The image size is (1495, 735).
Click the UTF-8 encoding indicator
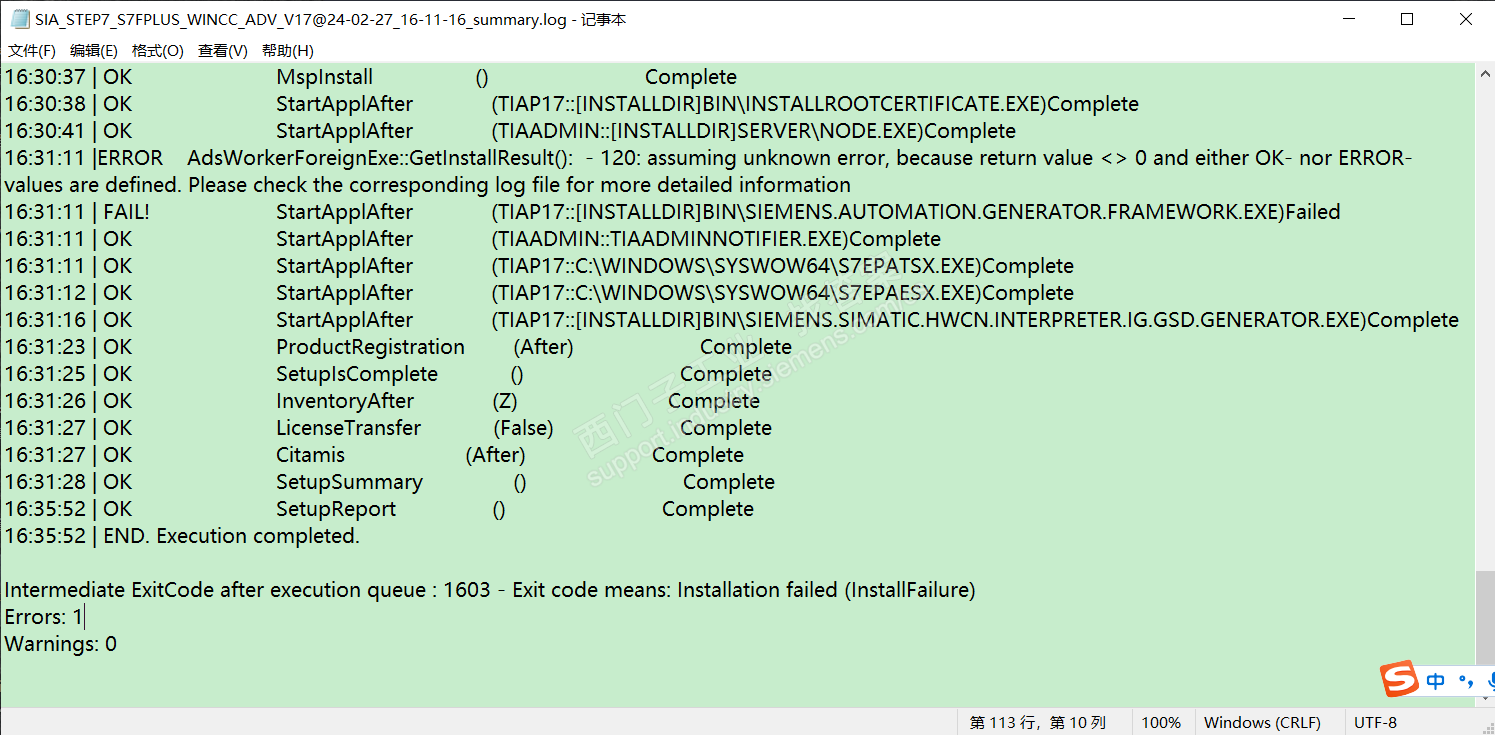[x=1376, y=722]
